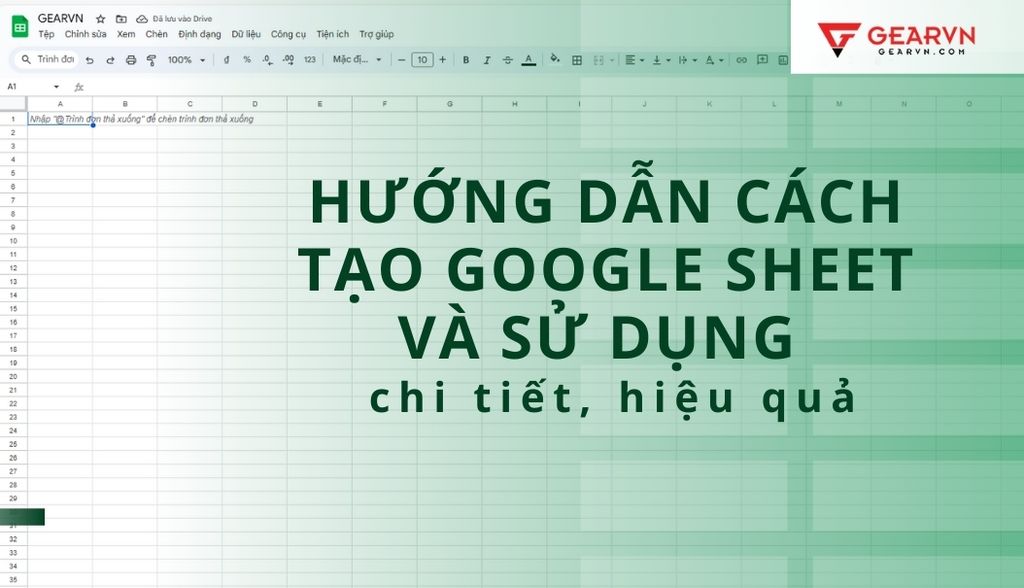Click the undo icon
The image size is (1024, 588).
(x=90, y=60)
